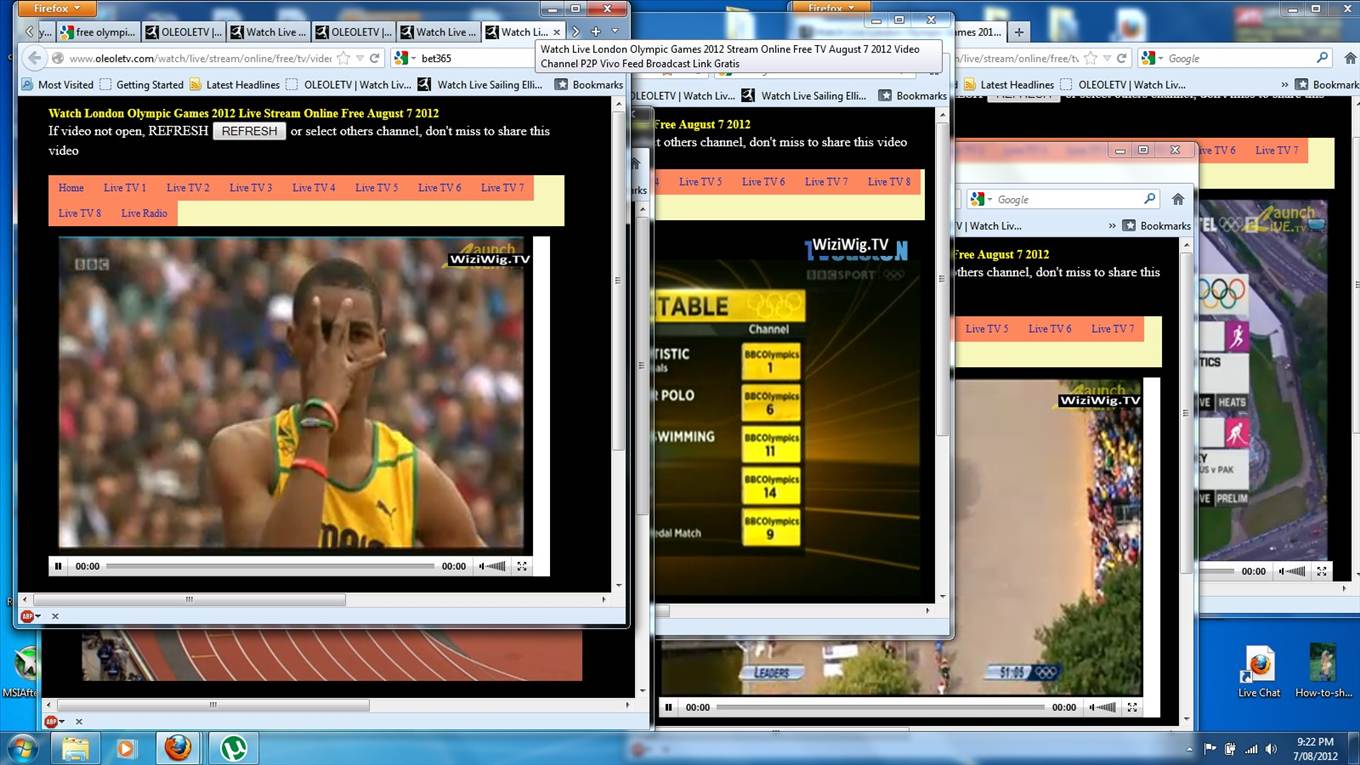1360x765 pixels.
Task: Click the sprinter video's seek progress bar
Action: click(270, 566)
